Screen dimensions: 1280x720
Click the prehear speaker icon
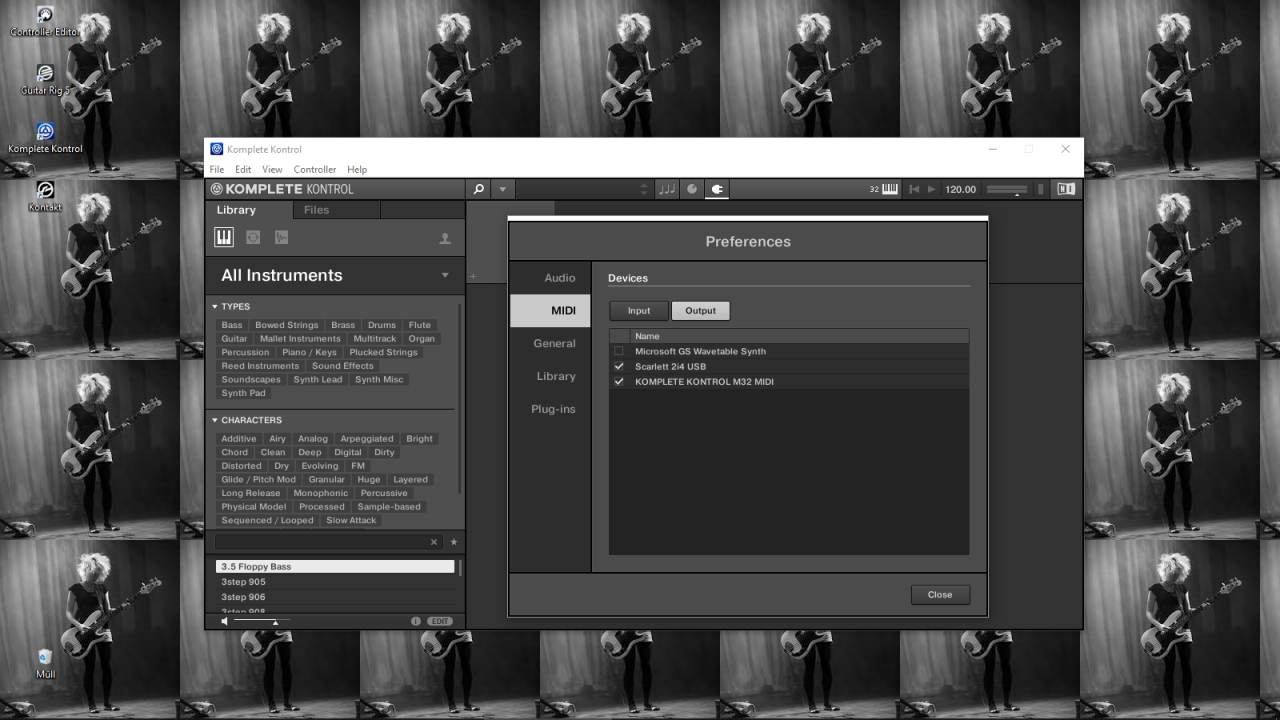coord(224,621)
